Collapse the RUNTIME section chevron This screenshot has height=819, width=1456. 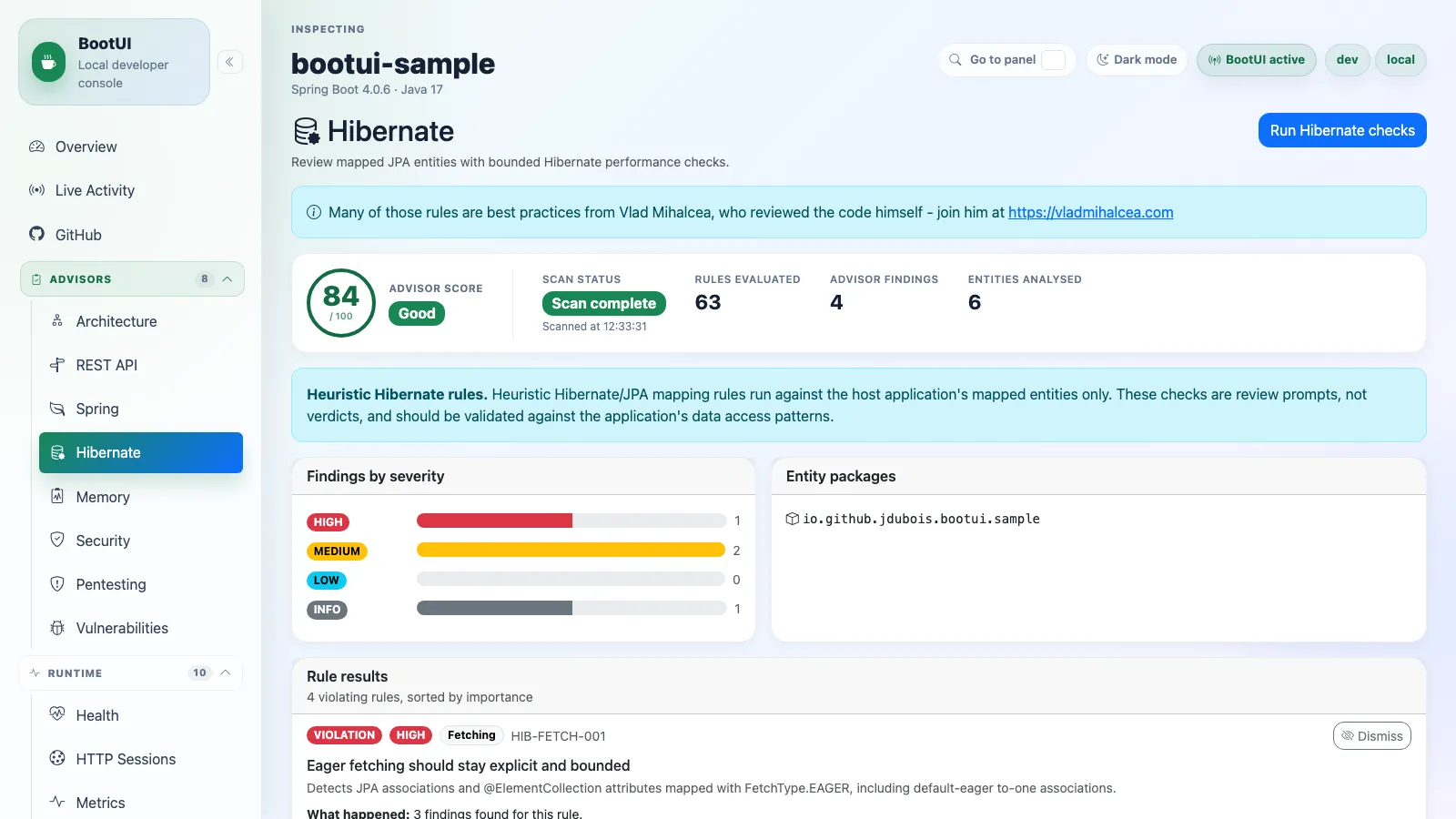[226, 672]
